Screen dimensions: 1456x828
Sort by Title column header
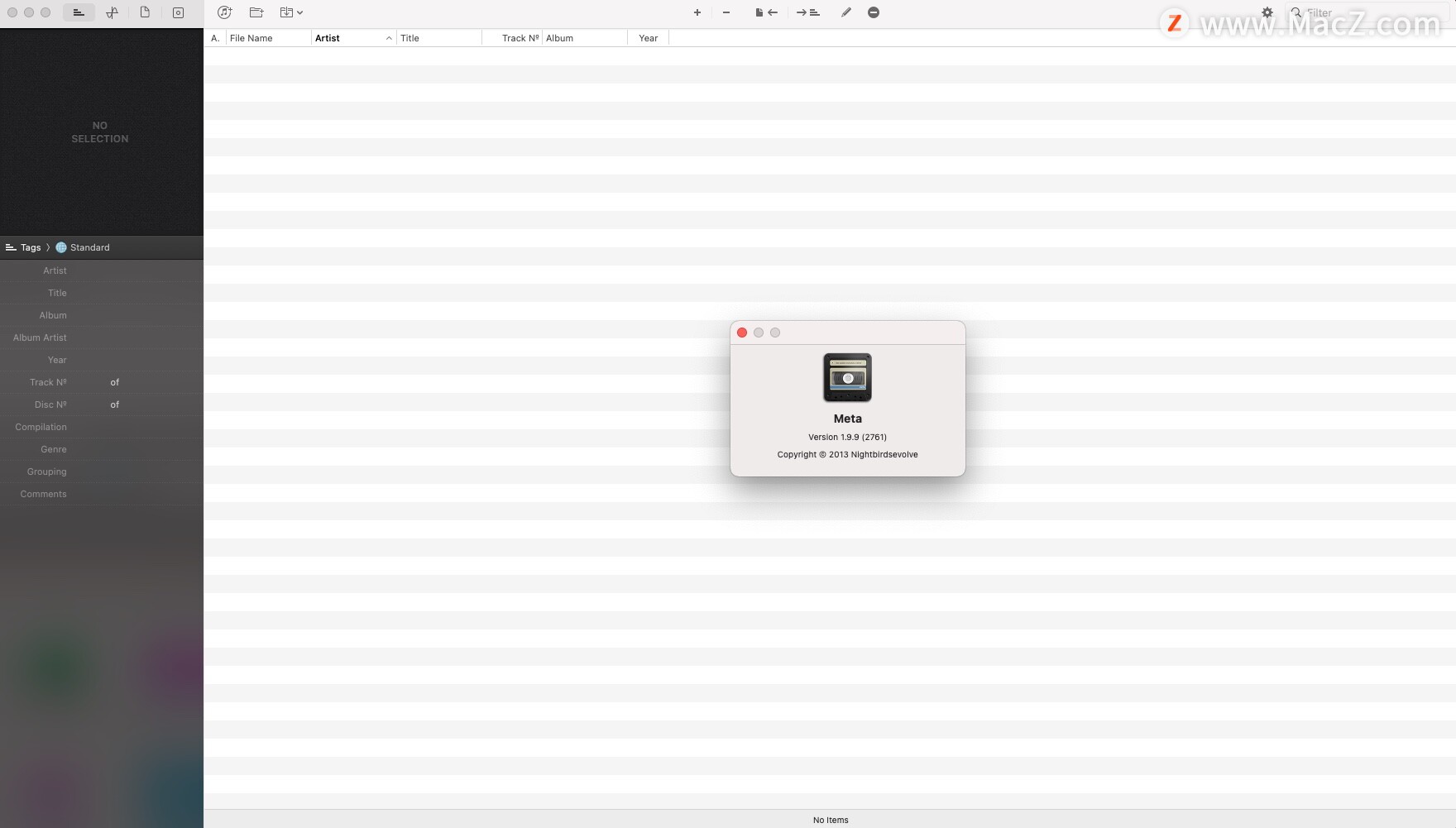[x=438, y=38]
